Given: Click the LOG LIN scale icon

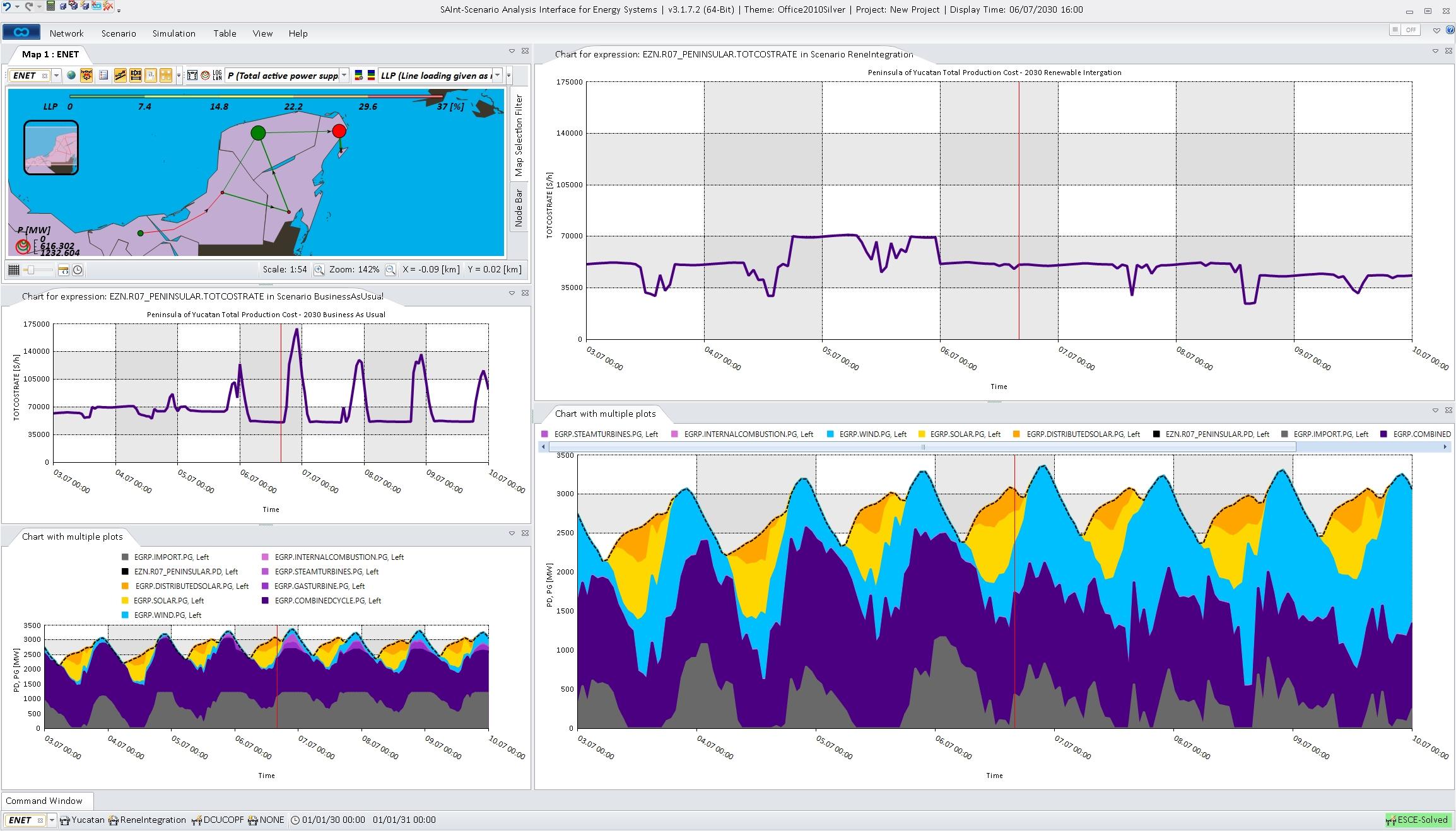Looking at the screenshot, I should tap(217, 76).
